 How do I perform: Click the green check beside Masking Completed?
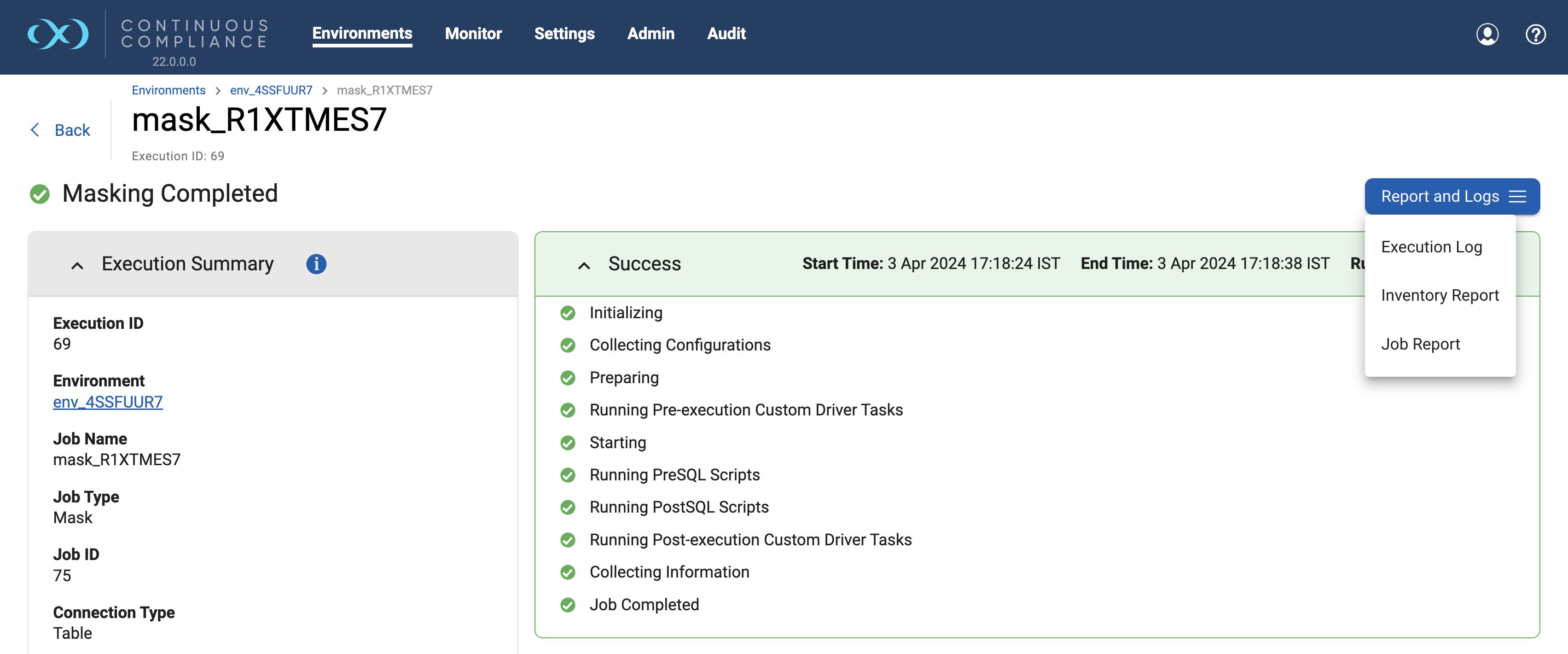pyautogui.click(x=40, y=194)
